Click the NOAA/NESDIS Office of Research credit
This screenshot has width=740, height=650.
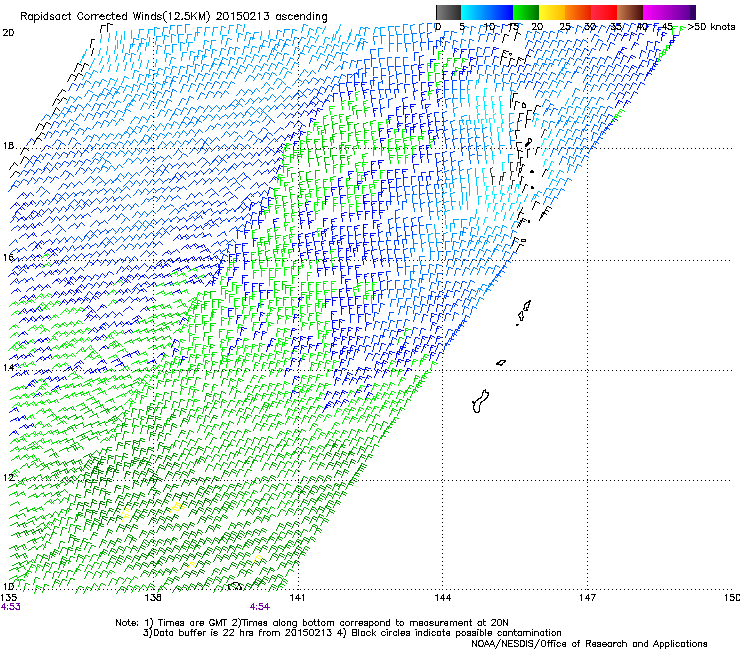coord(589,644)
